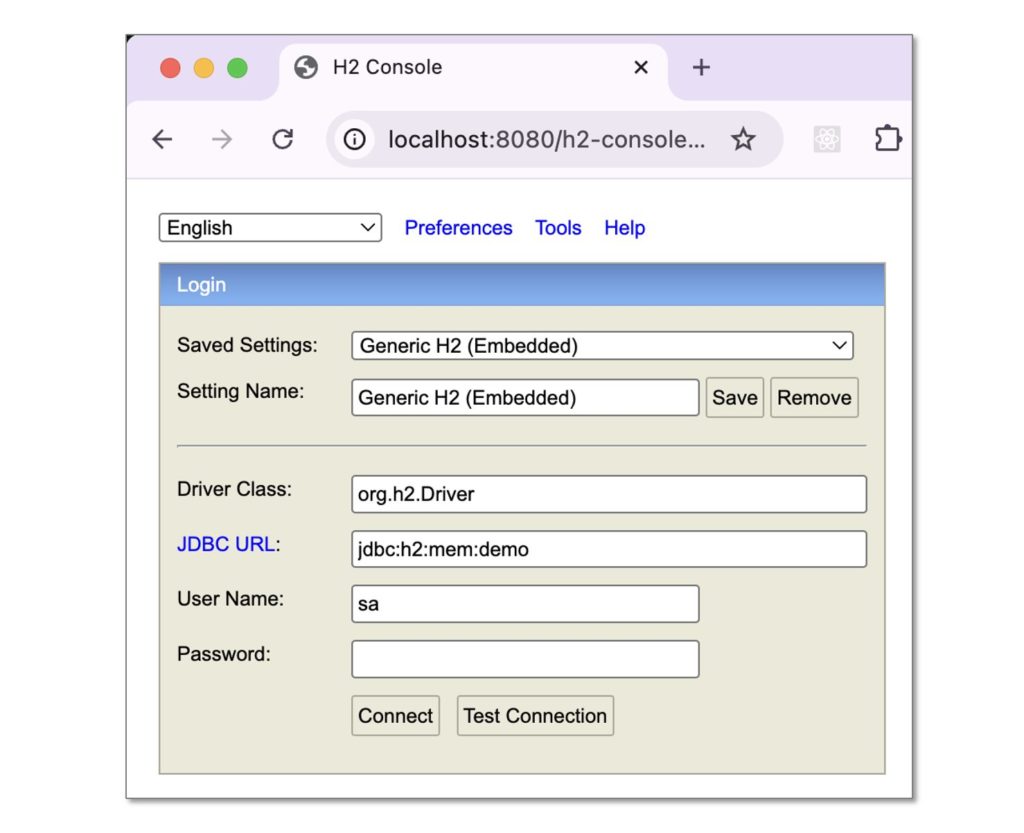Click Save next to Setting Name

734,398
